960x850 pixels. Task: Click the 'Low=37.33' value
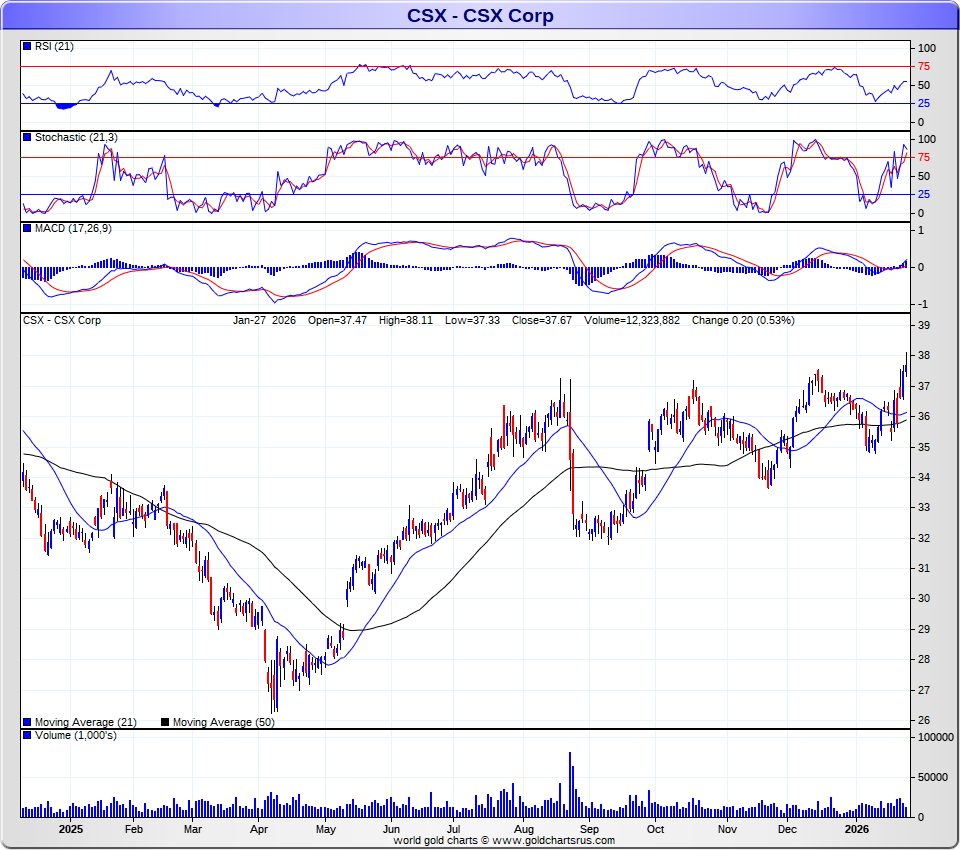[x=472, y=320]
